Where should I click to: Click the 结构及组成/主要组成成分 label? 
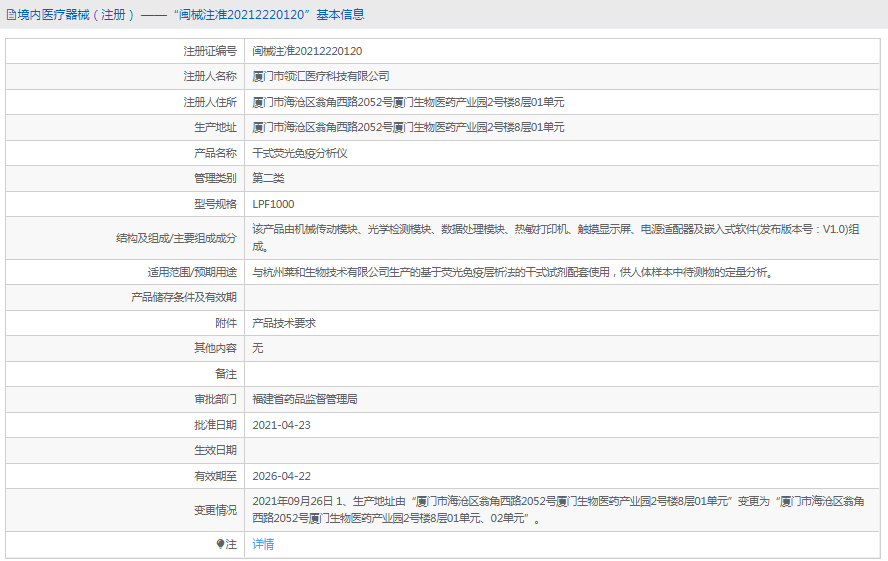176,238
